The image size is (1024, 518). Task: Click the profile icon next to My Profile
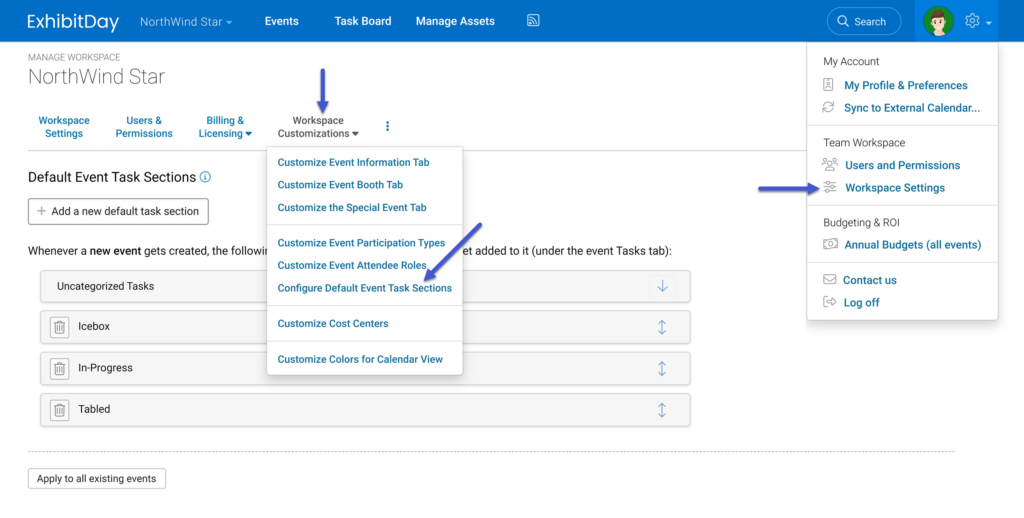829,85
